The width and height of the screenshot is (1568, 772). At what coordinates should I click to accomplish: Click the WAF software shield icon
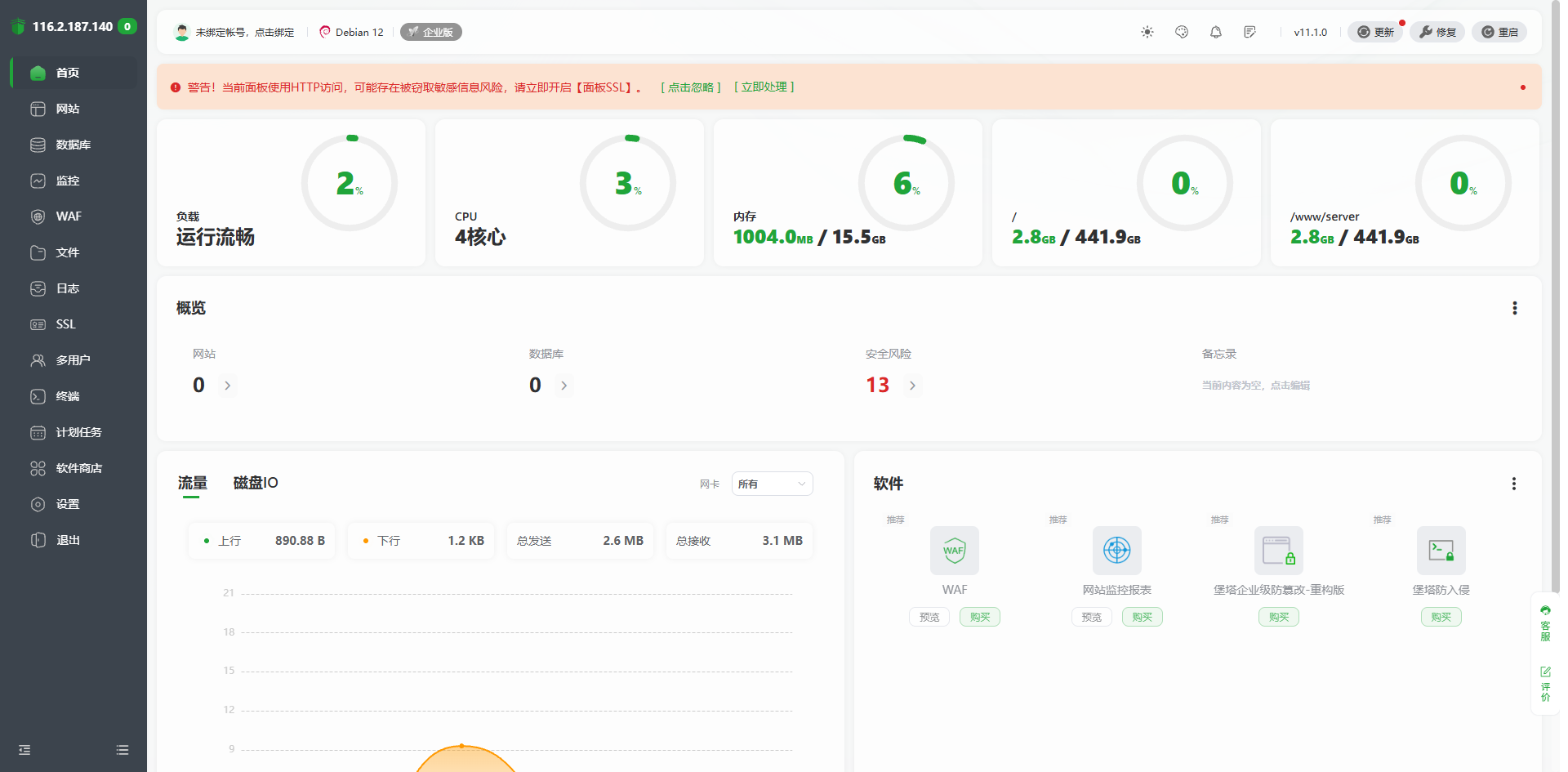pyautogui.click(x=954, y=551)
